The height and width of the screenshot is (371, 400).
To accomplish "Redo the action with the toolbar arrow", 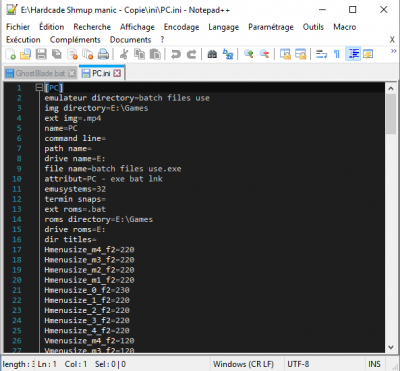I will [x=191, y=54].
